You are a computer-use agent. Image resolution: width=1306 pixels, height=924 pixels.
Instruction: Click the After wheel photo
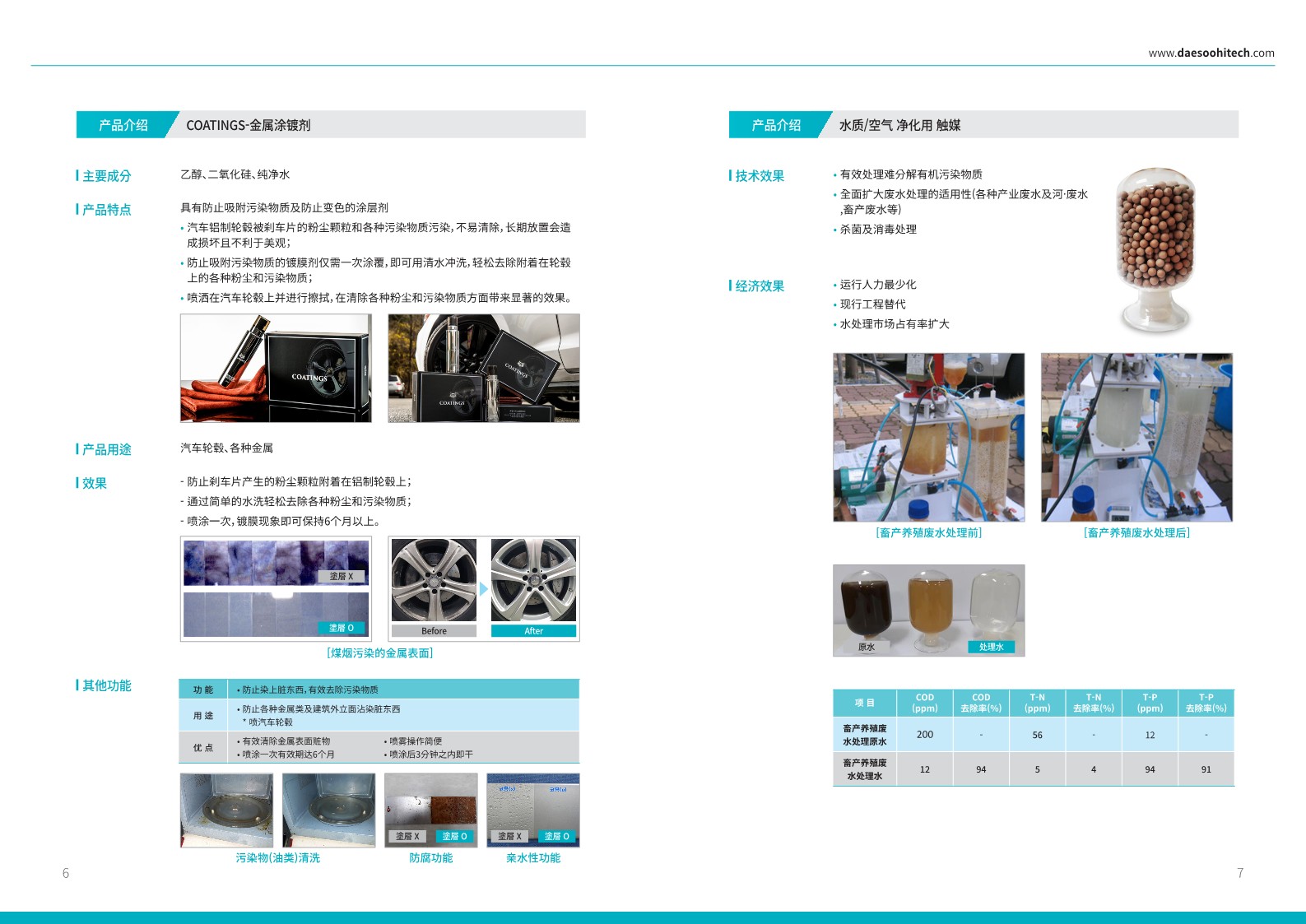[533, 580]
